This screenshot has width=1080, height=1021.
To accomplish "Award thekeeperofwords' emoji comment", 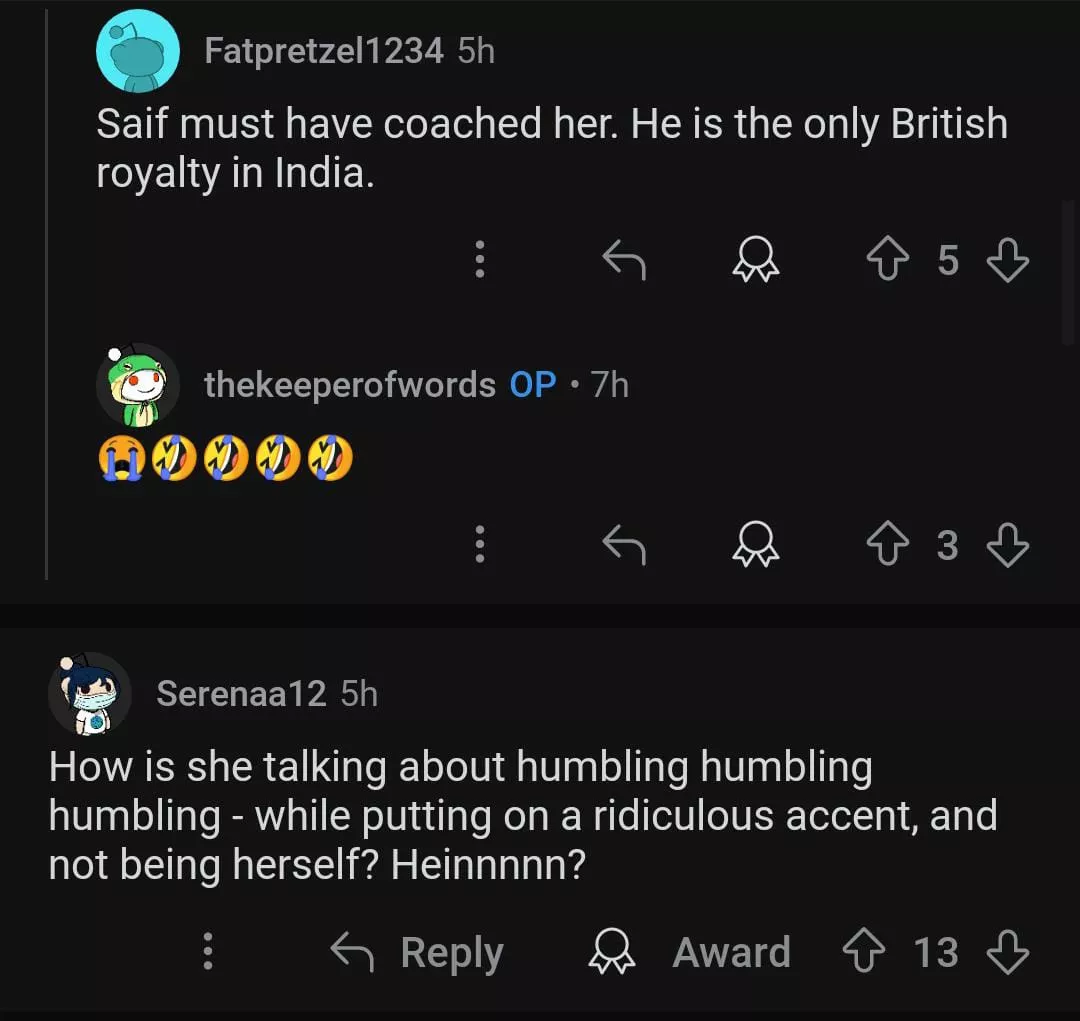I will [755, 545].
